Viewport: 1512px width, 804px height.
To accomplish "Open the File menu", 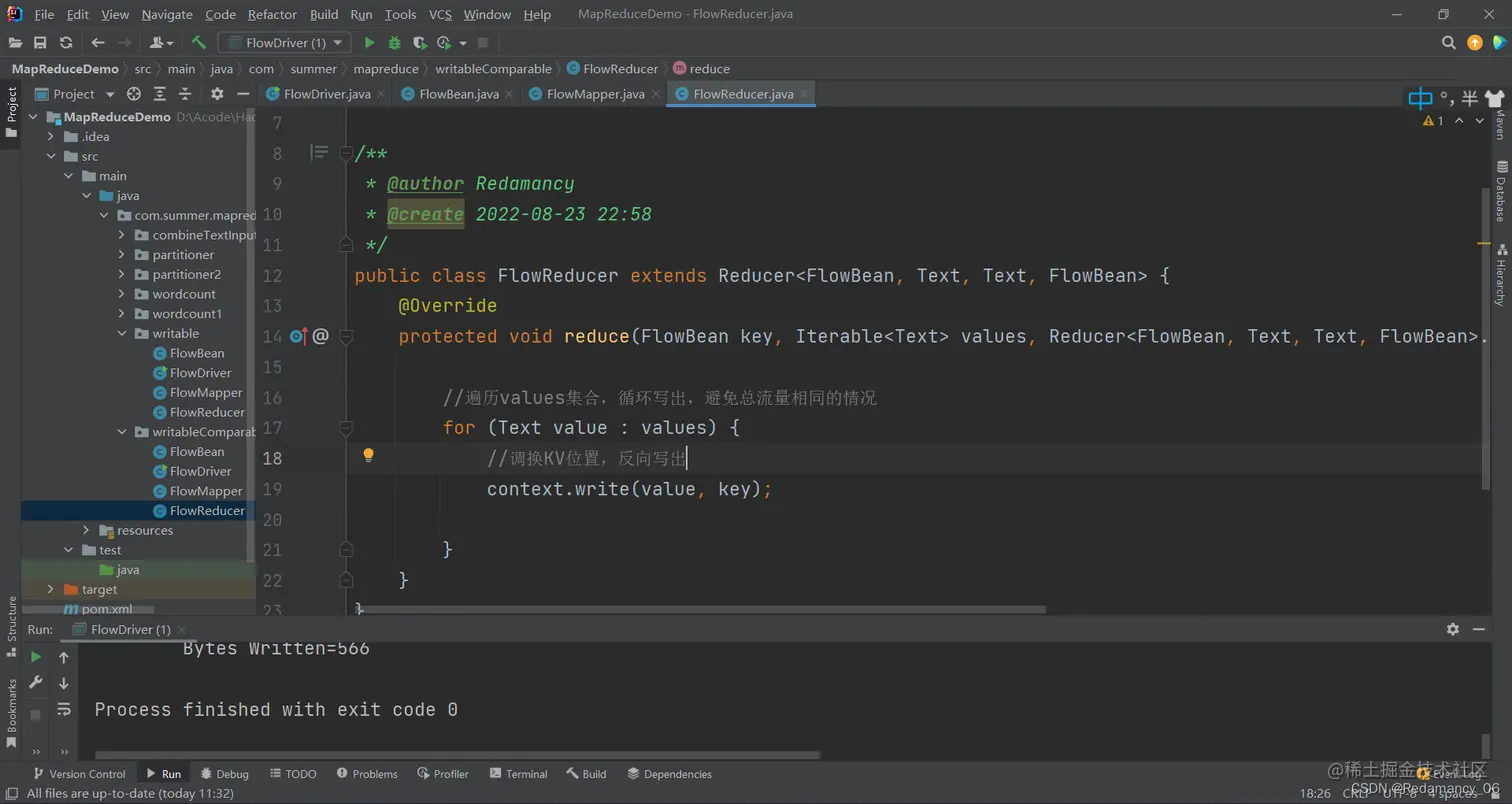I will (44, 14).
